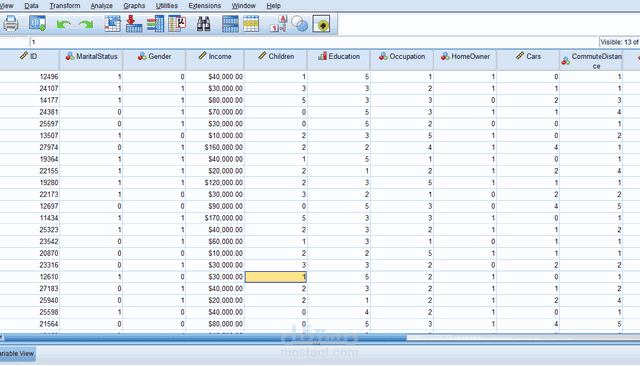The image size is (640, 366).
Task: Click ID cell 12496
Action: 29,77
